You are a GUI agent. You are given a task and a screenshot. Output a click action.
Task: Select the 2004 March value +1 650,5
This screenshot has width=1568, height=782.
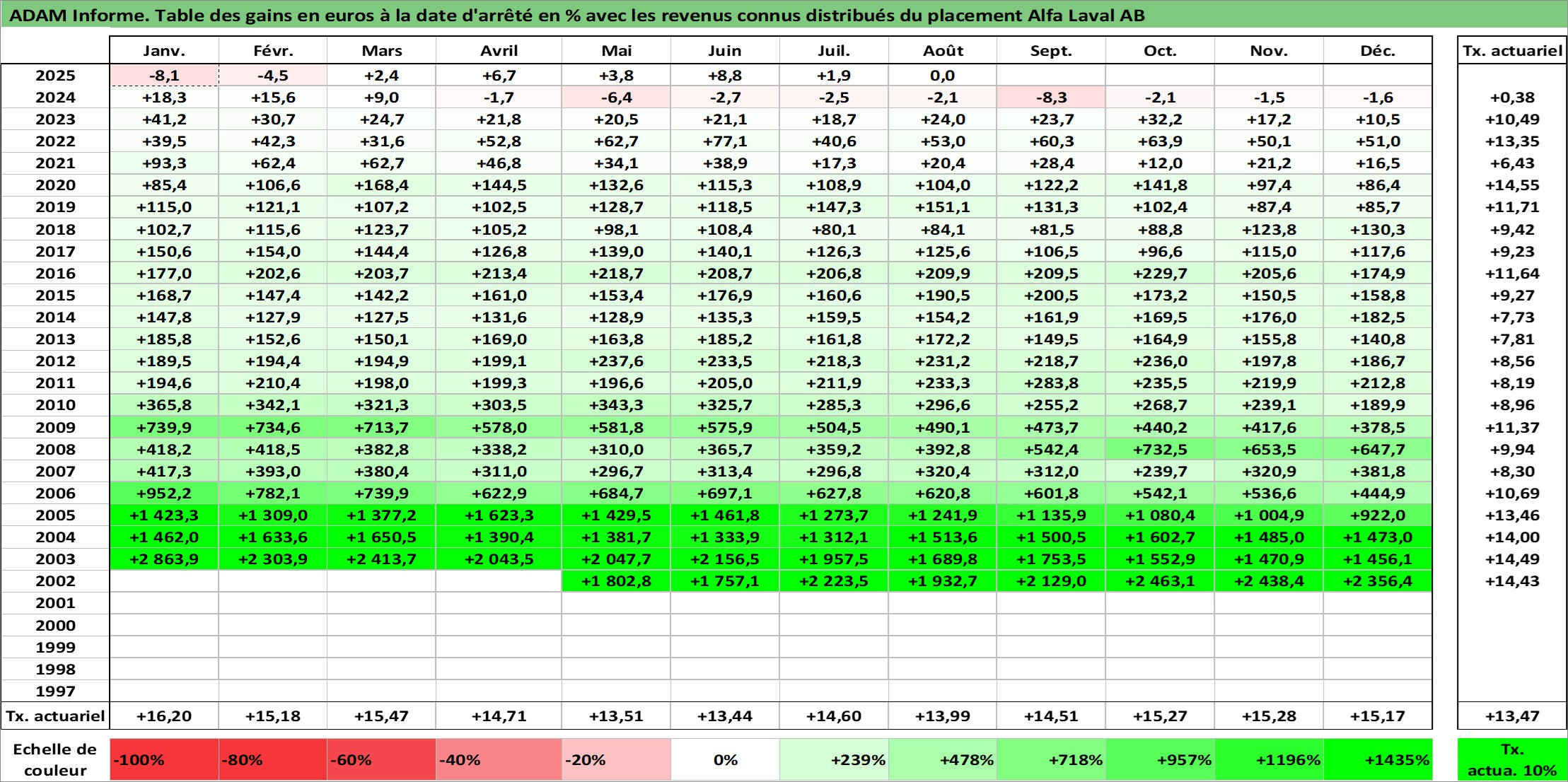pyautogui.click(x=381, y=537)
